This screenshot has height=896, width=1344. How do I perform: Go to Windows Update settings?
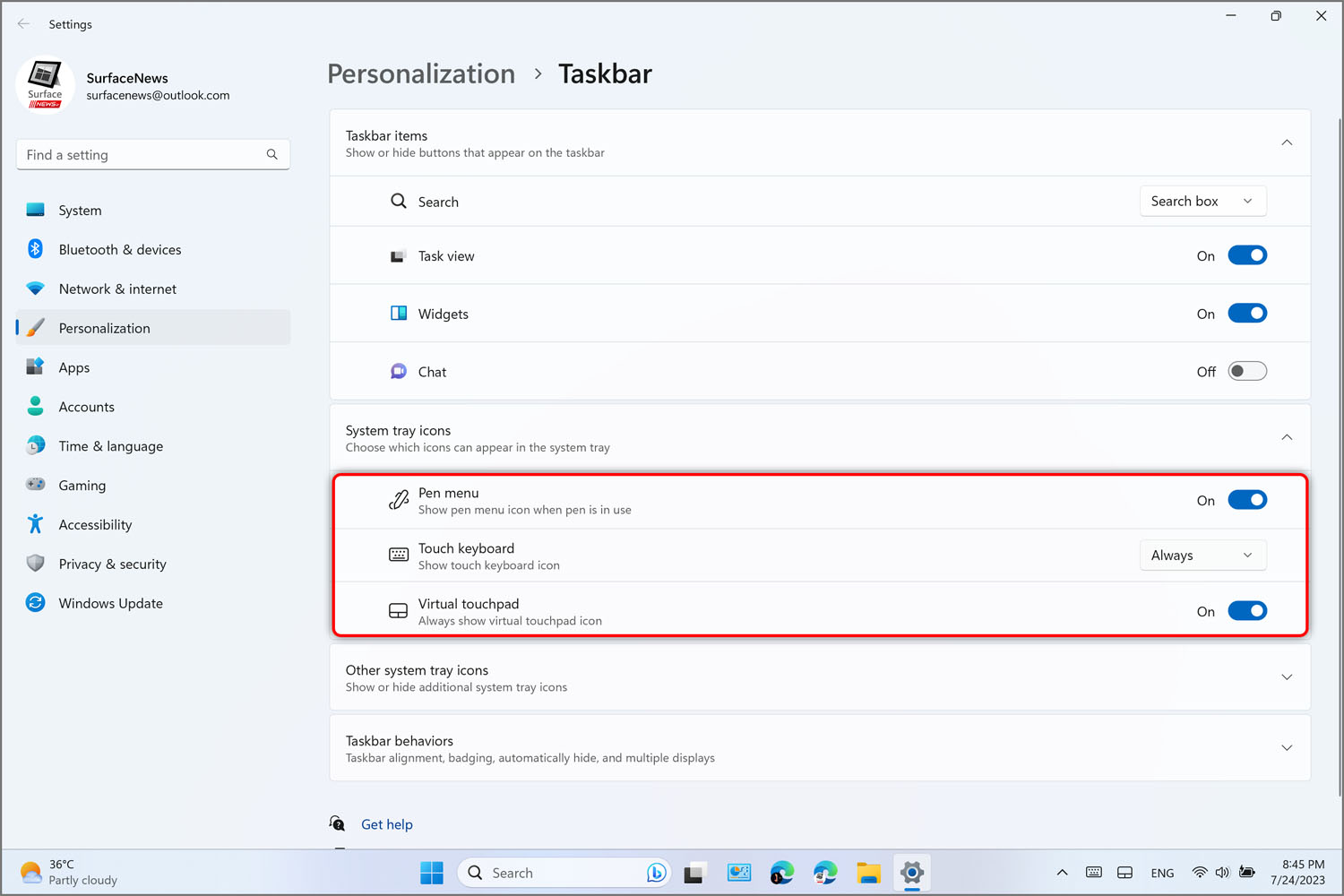click(x=110, y=604)
